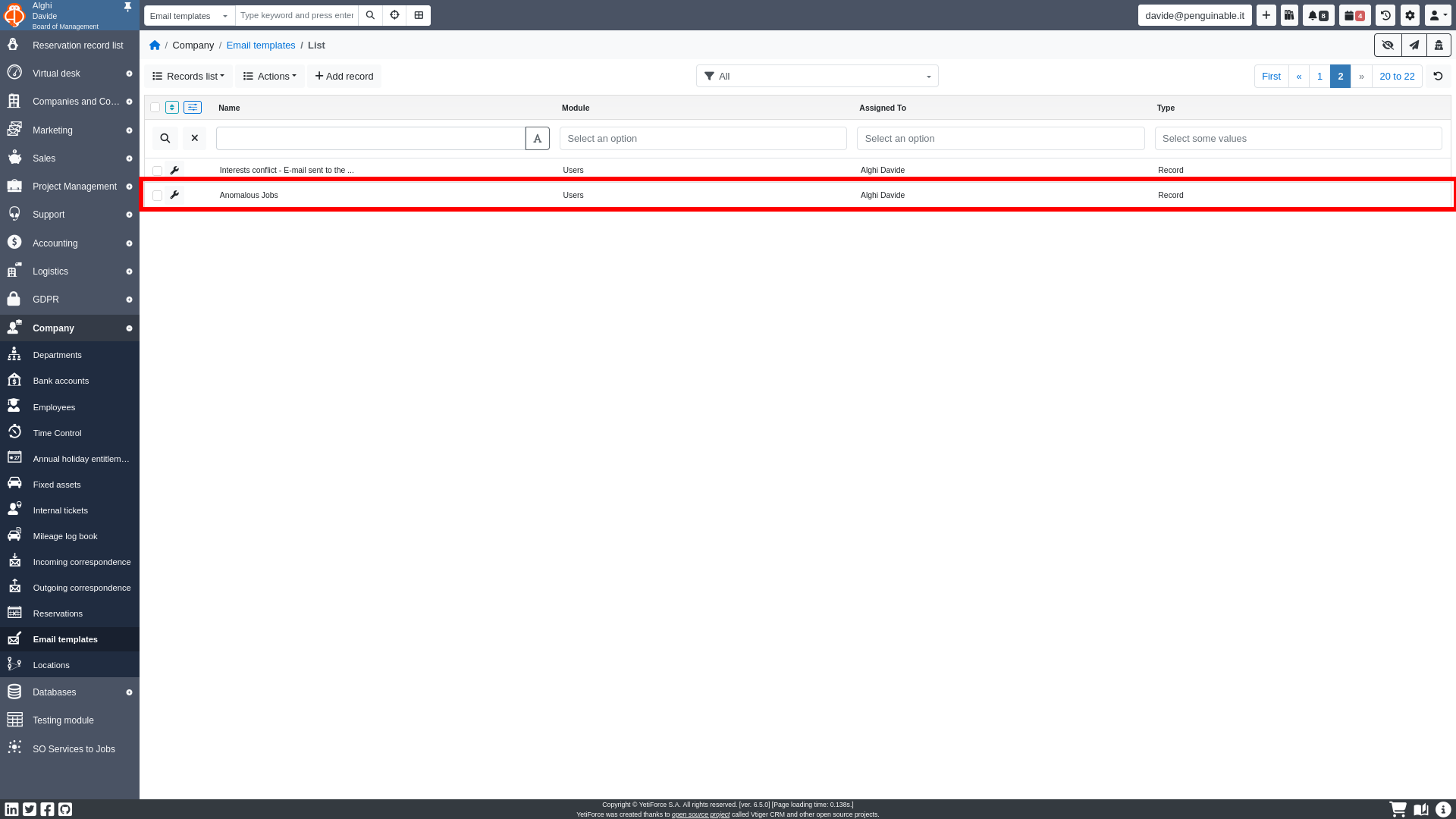
Task: Tick the checkbox for Anomalous Jobs row
Action: [157, 196]
